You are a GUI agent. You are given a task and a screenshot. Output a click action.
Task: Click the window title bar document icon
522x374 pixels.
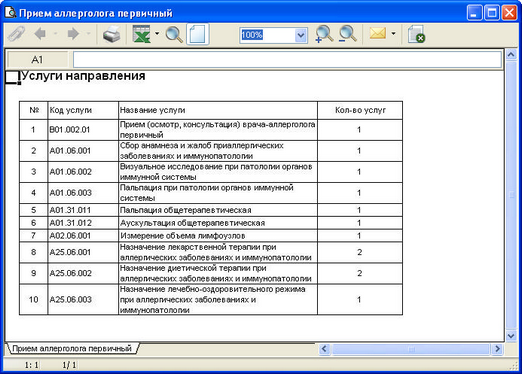tap(10, 13)
